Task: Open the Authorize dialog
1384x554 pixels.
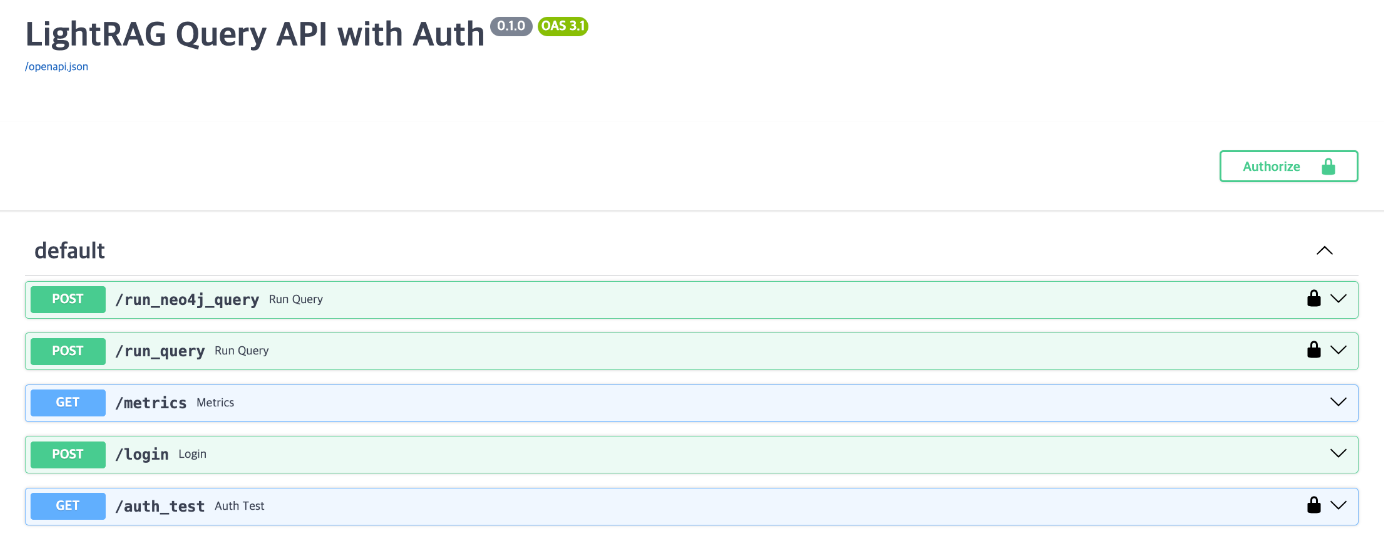Action: coord(1288,166)
